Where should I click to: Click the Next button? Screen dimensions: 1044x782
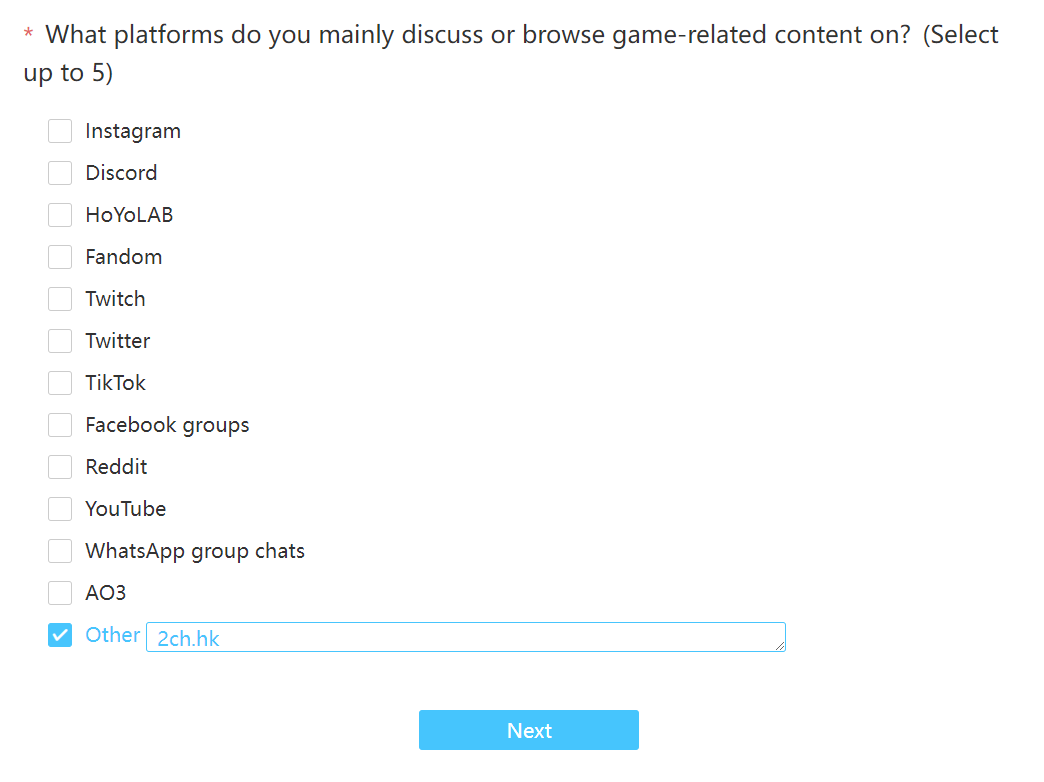[529, 730]
